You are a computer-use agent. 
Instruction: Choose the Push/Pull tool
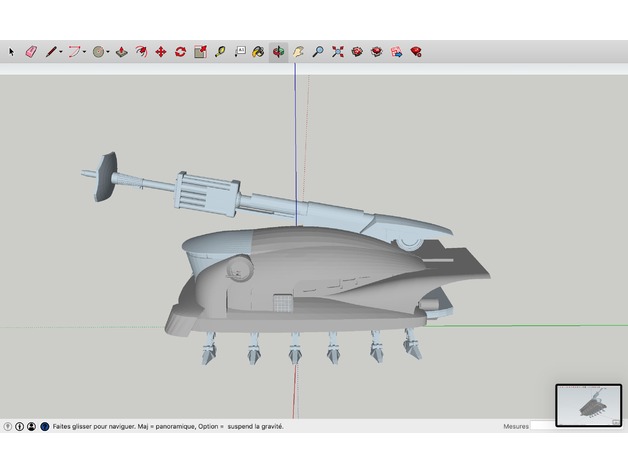tap(121, 51)
